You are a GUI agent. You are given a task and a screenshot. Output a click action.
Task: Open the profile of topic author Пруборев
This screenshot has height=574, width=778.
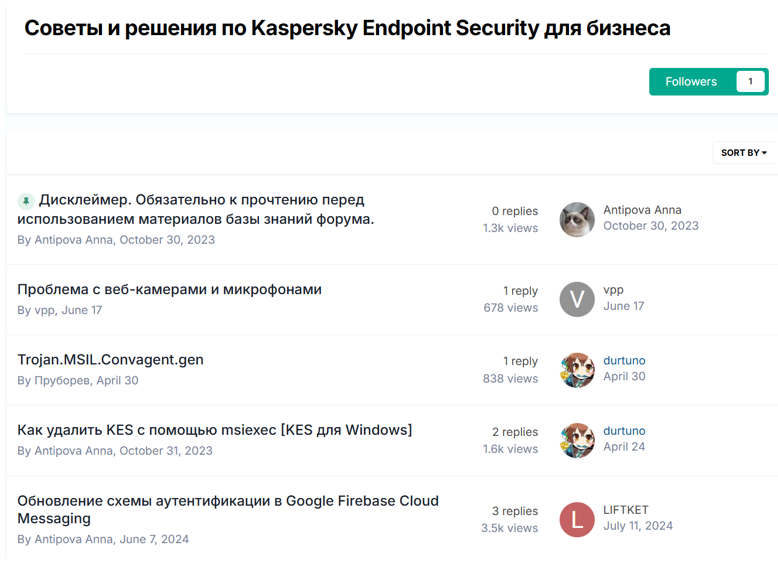[63, 380]
